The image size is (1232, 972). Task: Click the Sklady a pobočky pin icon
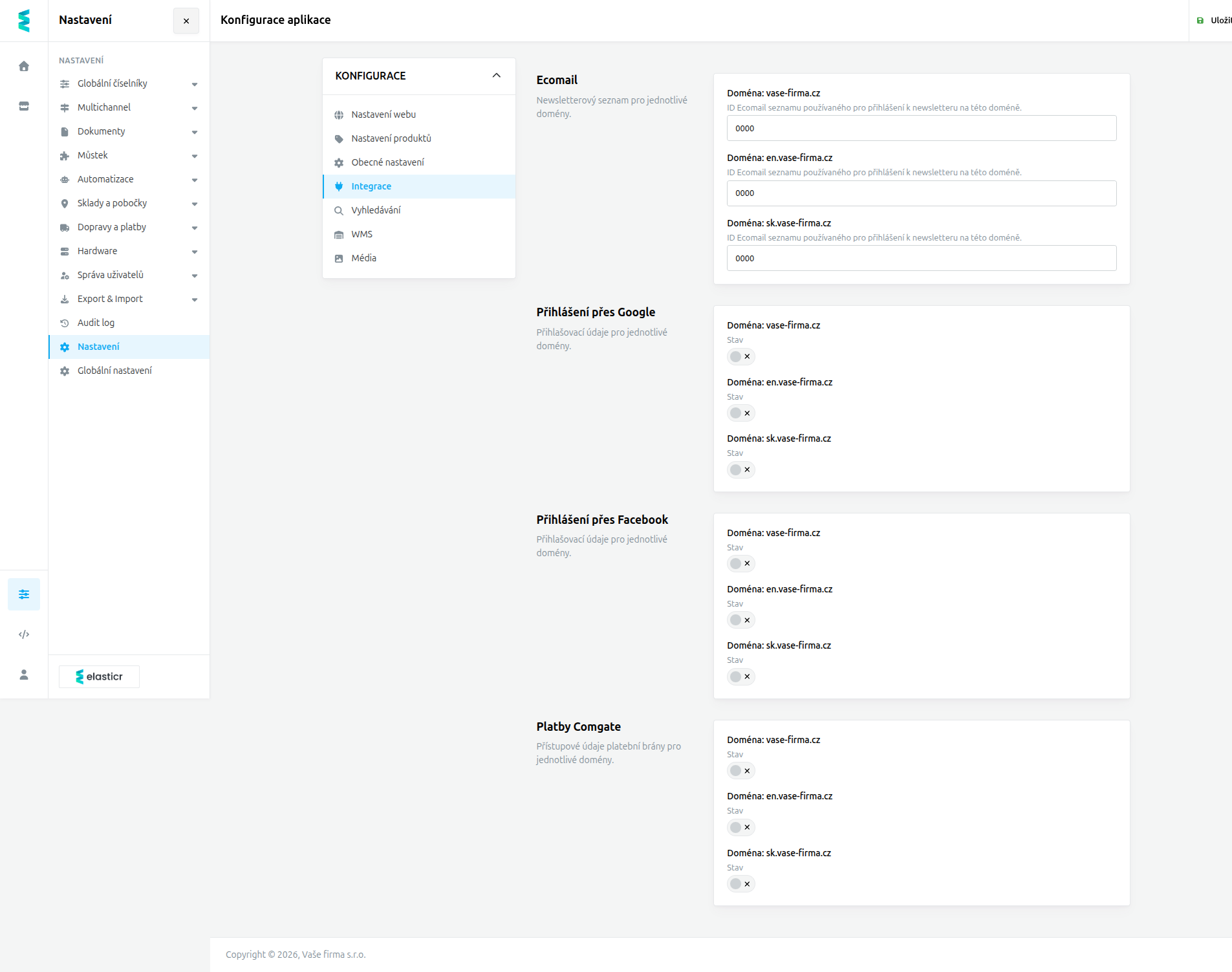(x=65, y=204)
